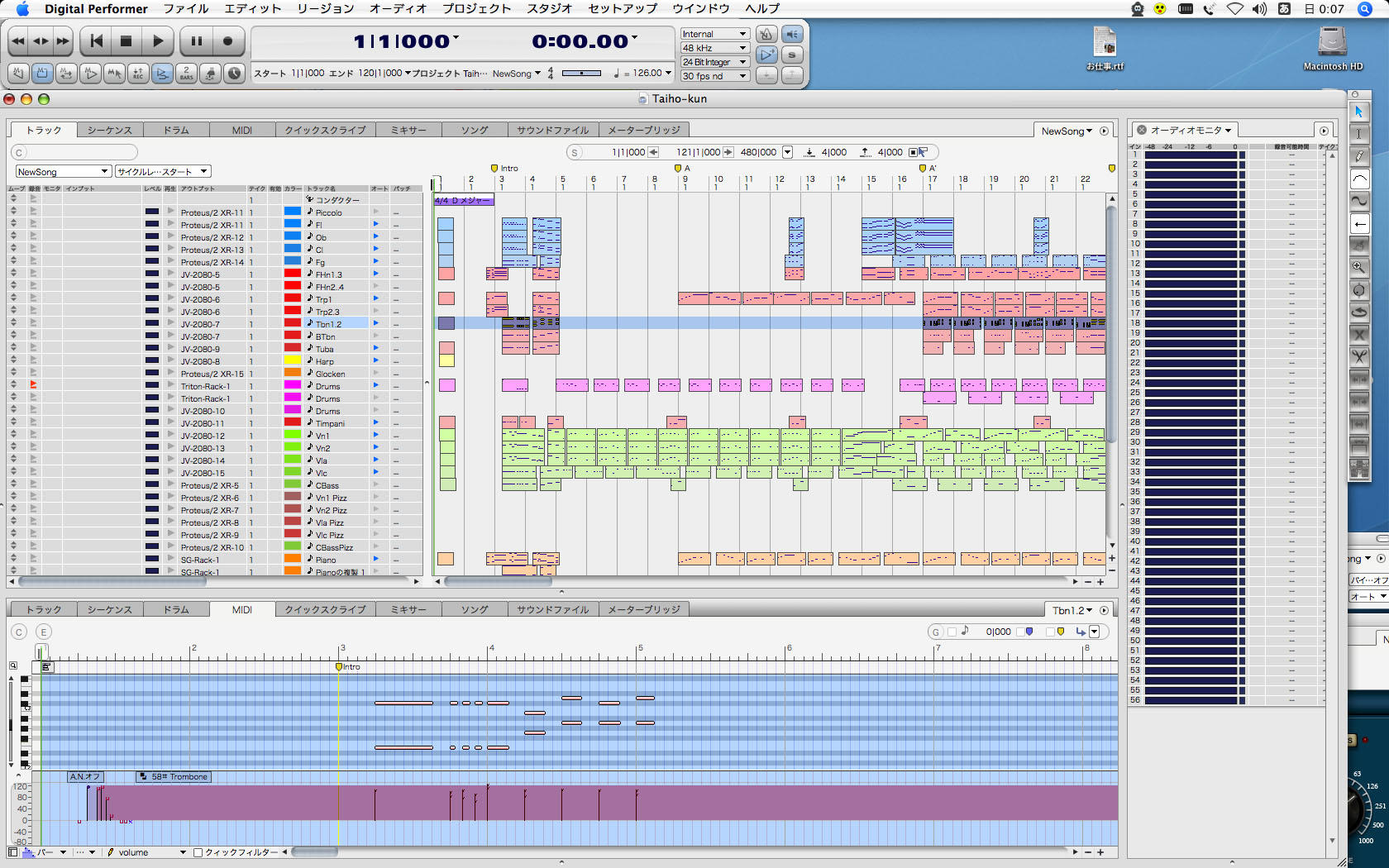The width and height of the screenshot is (1389, 868).
Task: Toggle the wait-for-note clock button
Action: [235, 74]
